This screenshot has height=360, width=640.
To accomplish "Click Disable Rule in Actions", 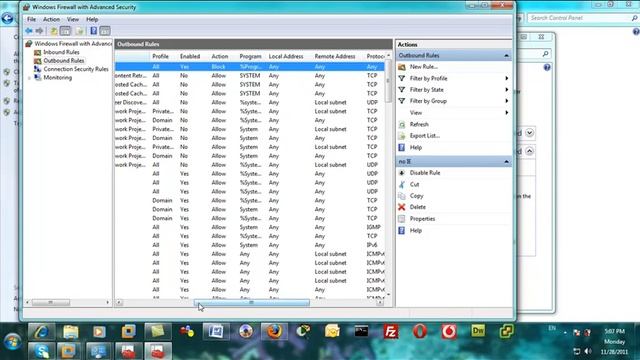I will pos(425,173).
